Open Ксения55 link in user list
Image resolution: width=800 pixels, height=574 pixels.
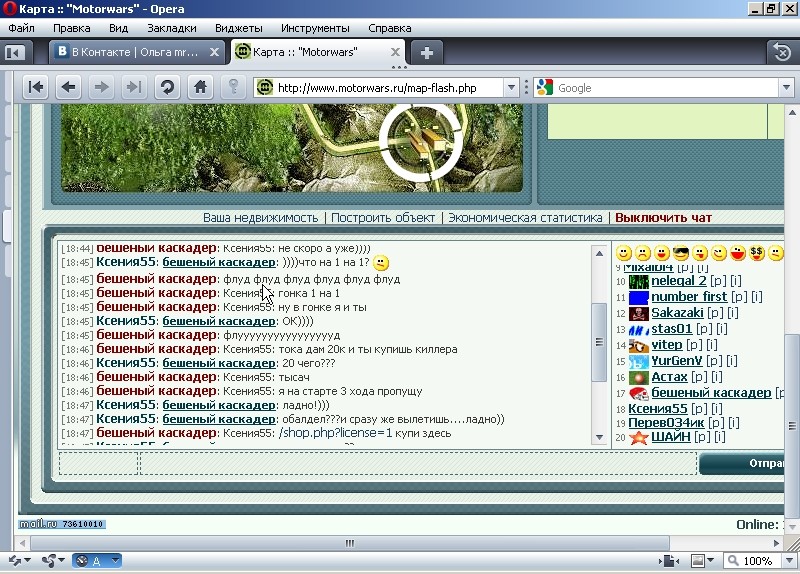tap(658, 409)
